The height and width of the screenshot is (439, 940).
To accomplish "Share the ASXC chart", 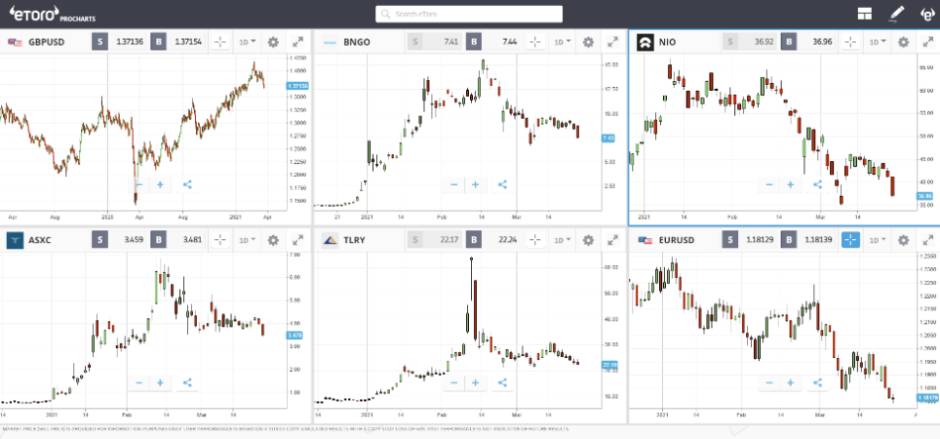I will click(x=187, y=383).
